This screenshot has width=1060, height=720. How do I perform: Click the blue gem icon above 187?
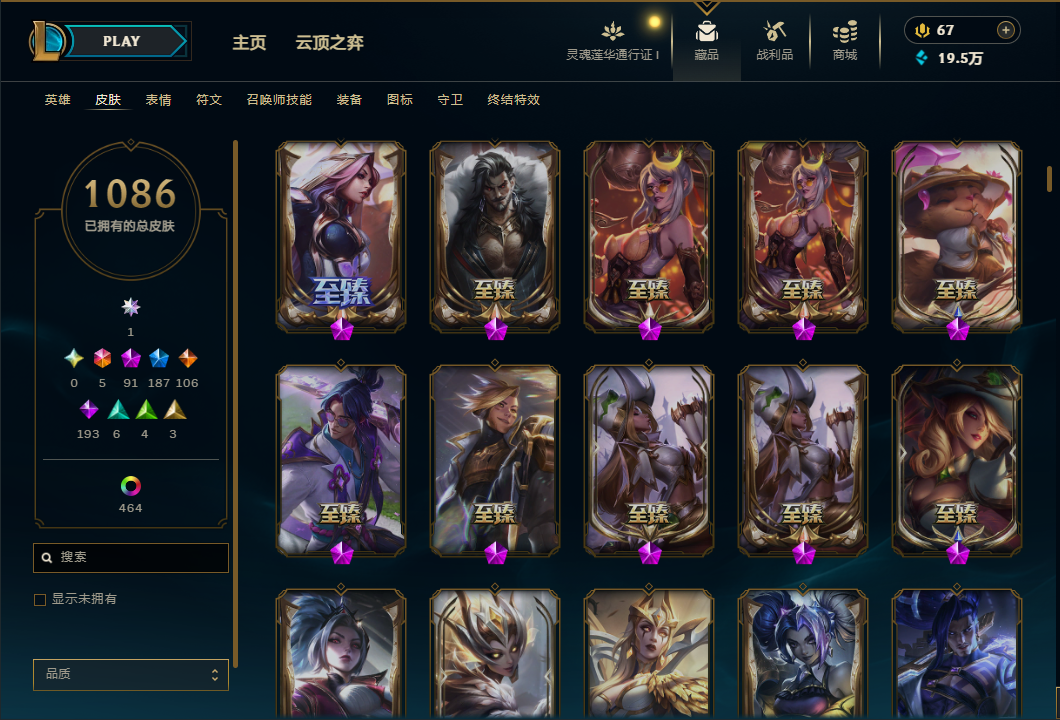coord(159,358)
